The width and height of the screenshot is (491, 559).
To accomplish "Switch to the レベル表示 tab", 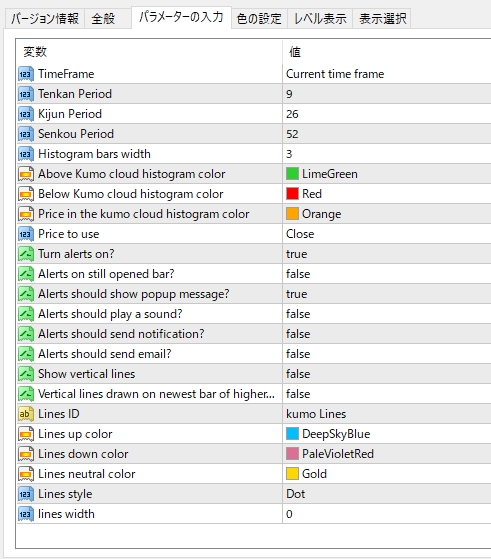I will (x=320, y=19).
